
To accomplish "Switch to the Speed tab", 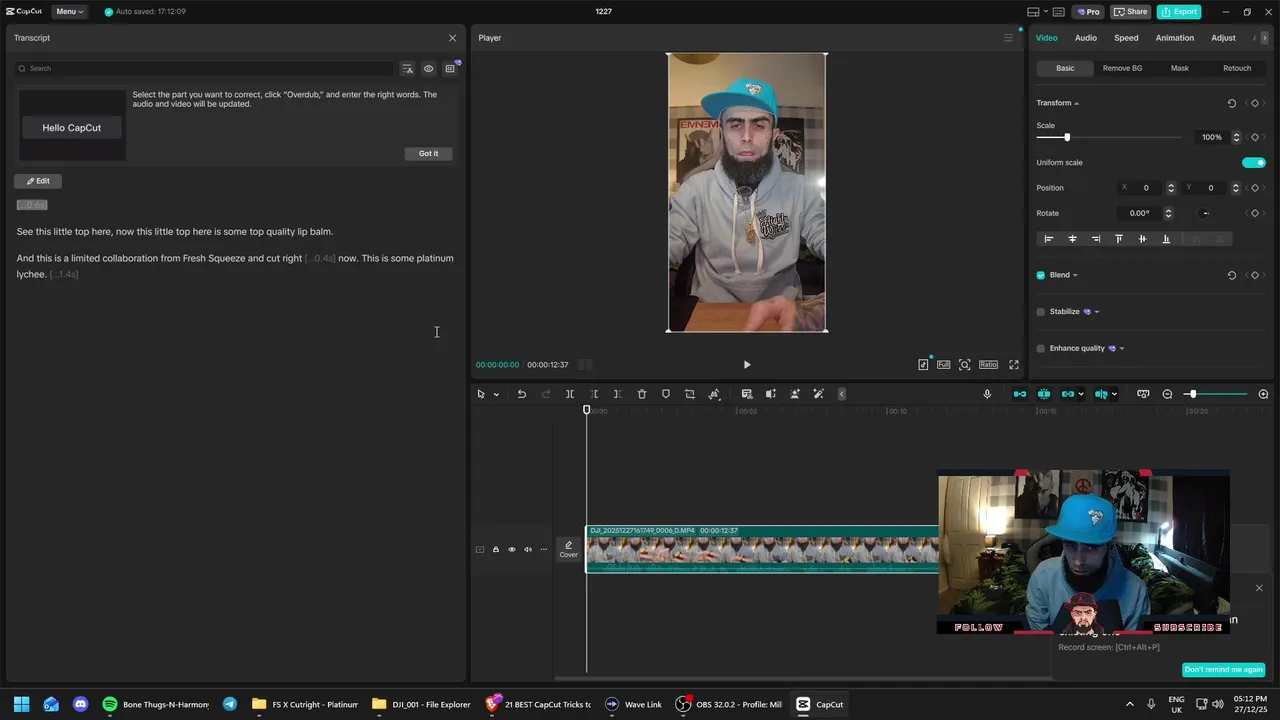I will [1126, 38].
